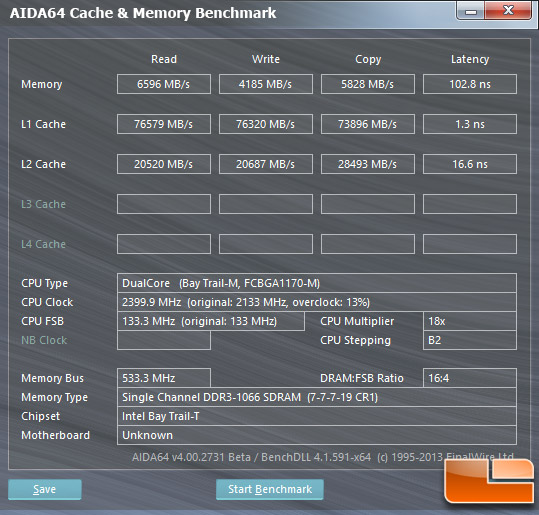Click the empty L3 Cache Read field
539x515 pixels.
164,204
